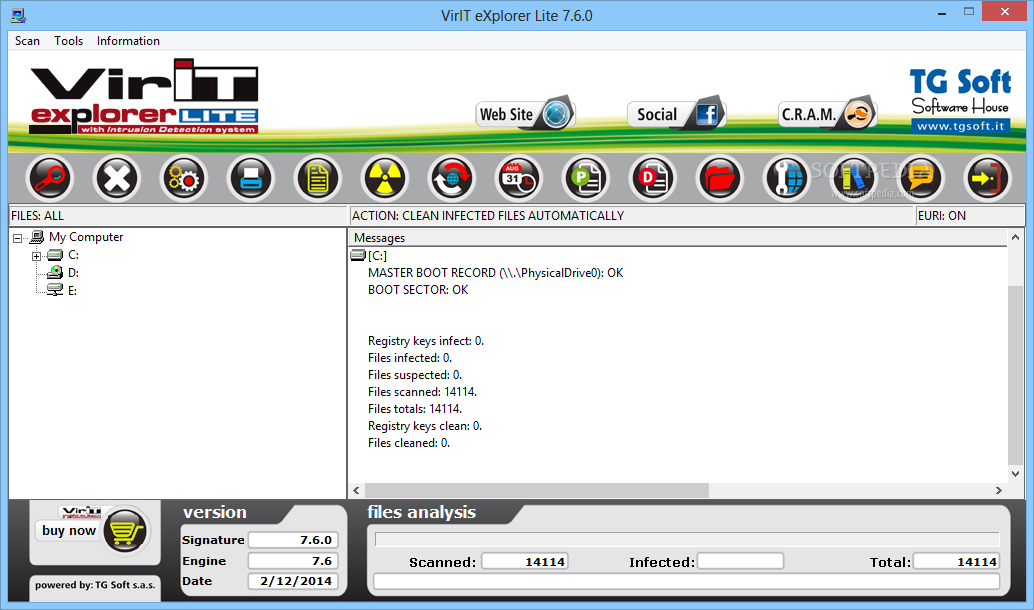Stop the scan with the white X icon
1034x610 pixels.
[x=117, y=178]
